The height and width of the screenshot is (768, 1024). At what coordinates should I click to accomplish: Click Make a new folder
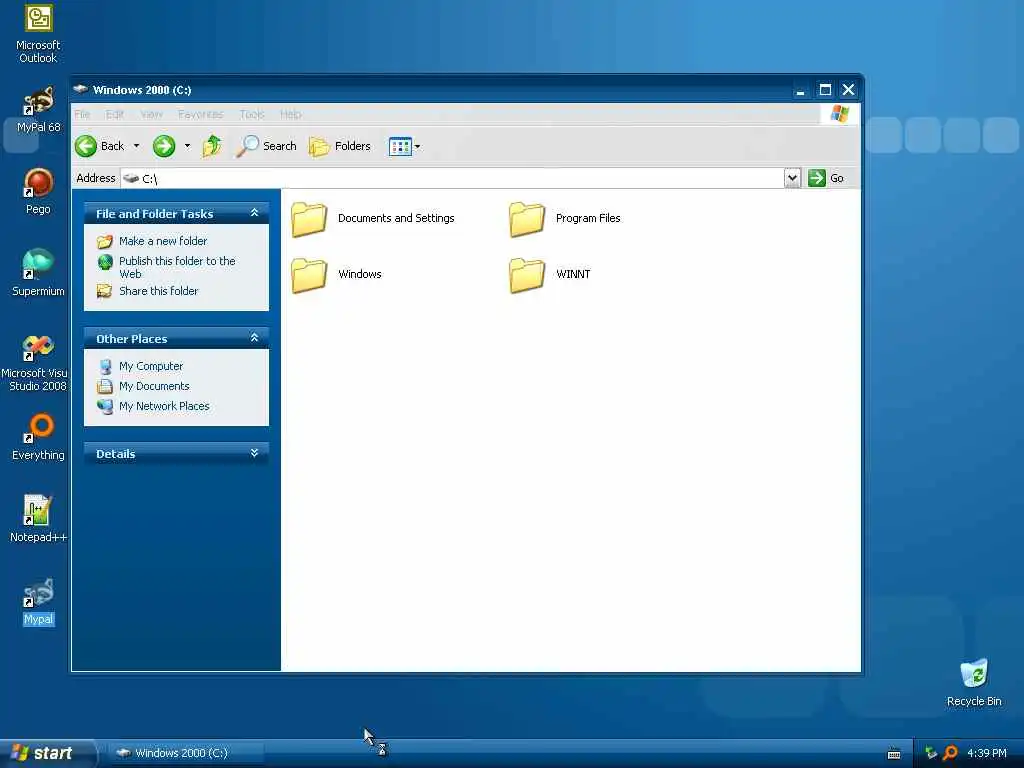pyautogui.click(x=163, y=241)
